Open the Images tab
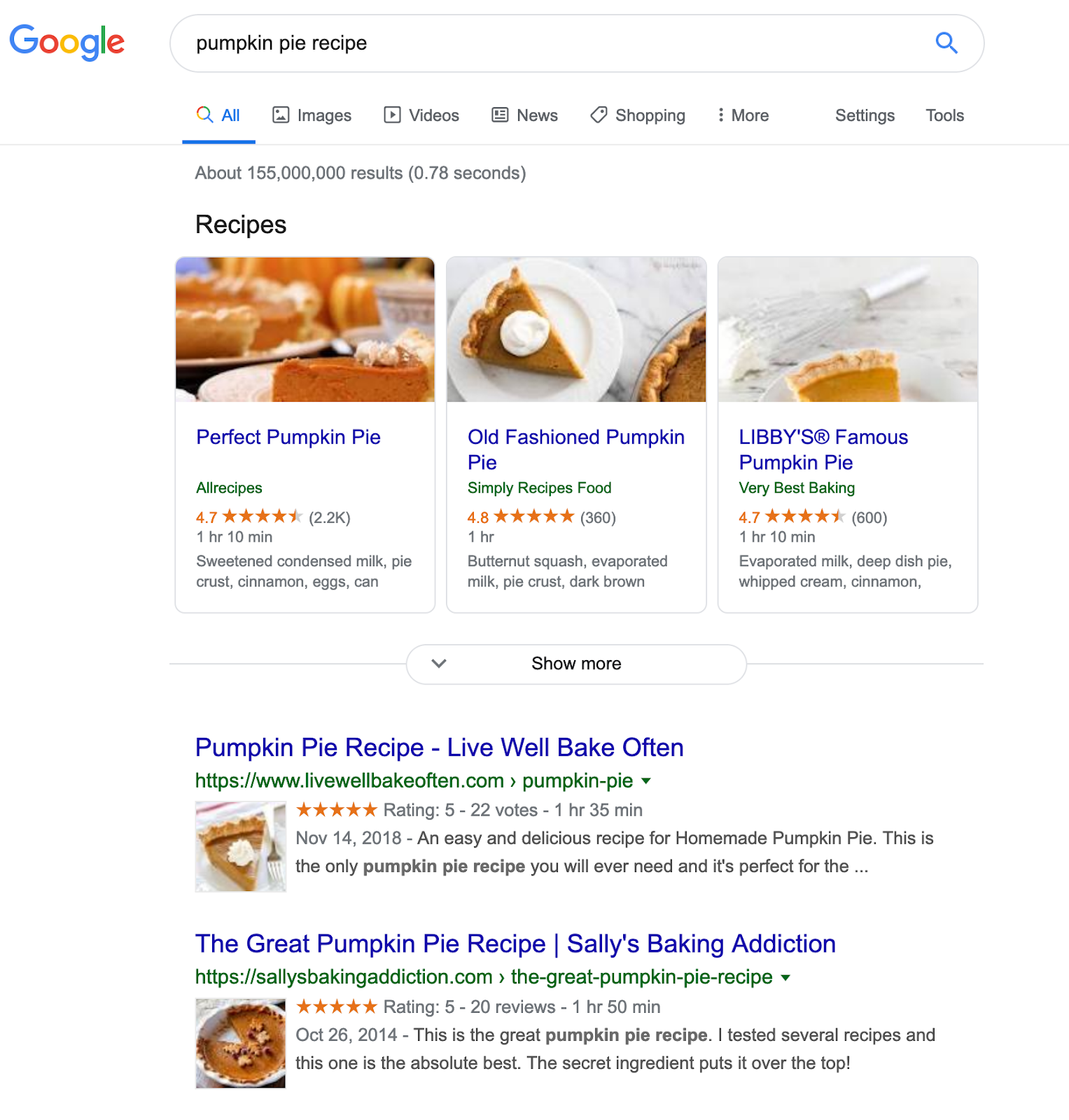 coord(312,115)
